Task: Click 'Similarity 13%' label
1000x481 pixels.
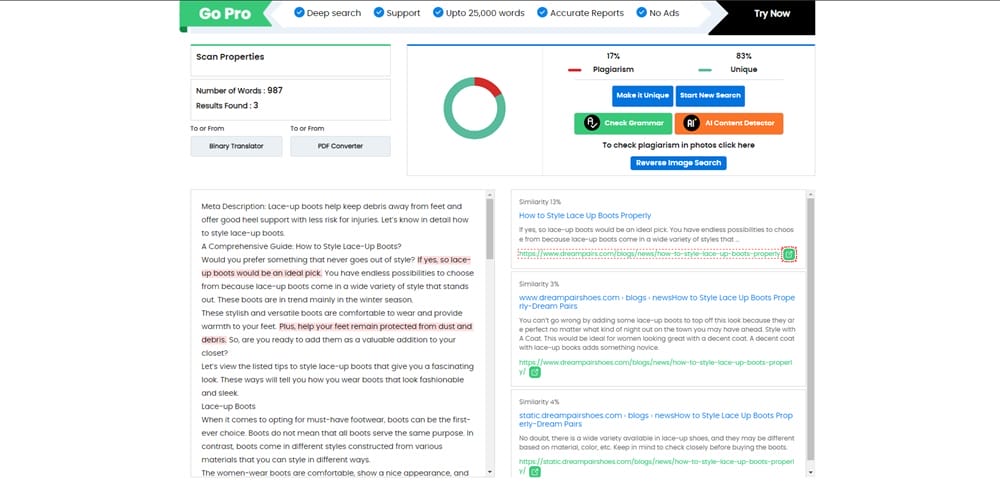Action: (x=540, y=202)
